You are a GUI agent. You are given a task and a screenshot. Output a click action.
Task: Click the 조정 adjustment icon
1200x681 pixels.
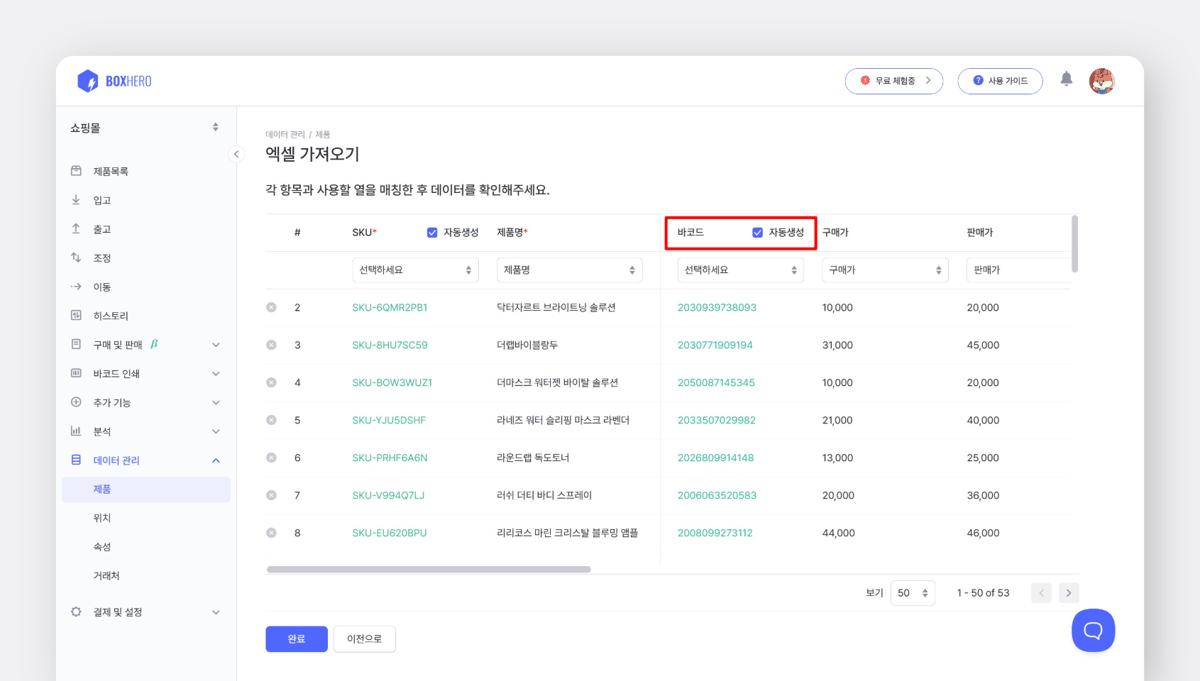[x=78, y=257]
